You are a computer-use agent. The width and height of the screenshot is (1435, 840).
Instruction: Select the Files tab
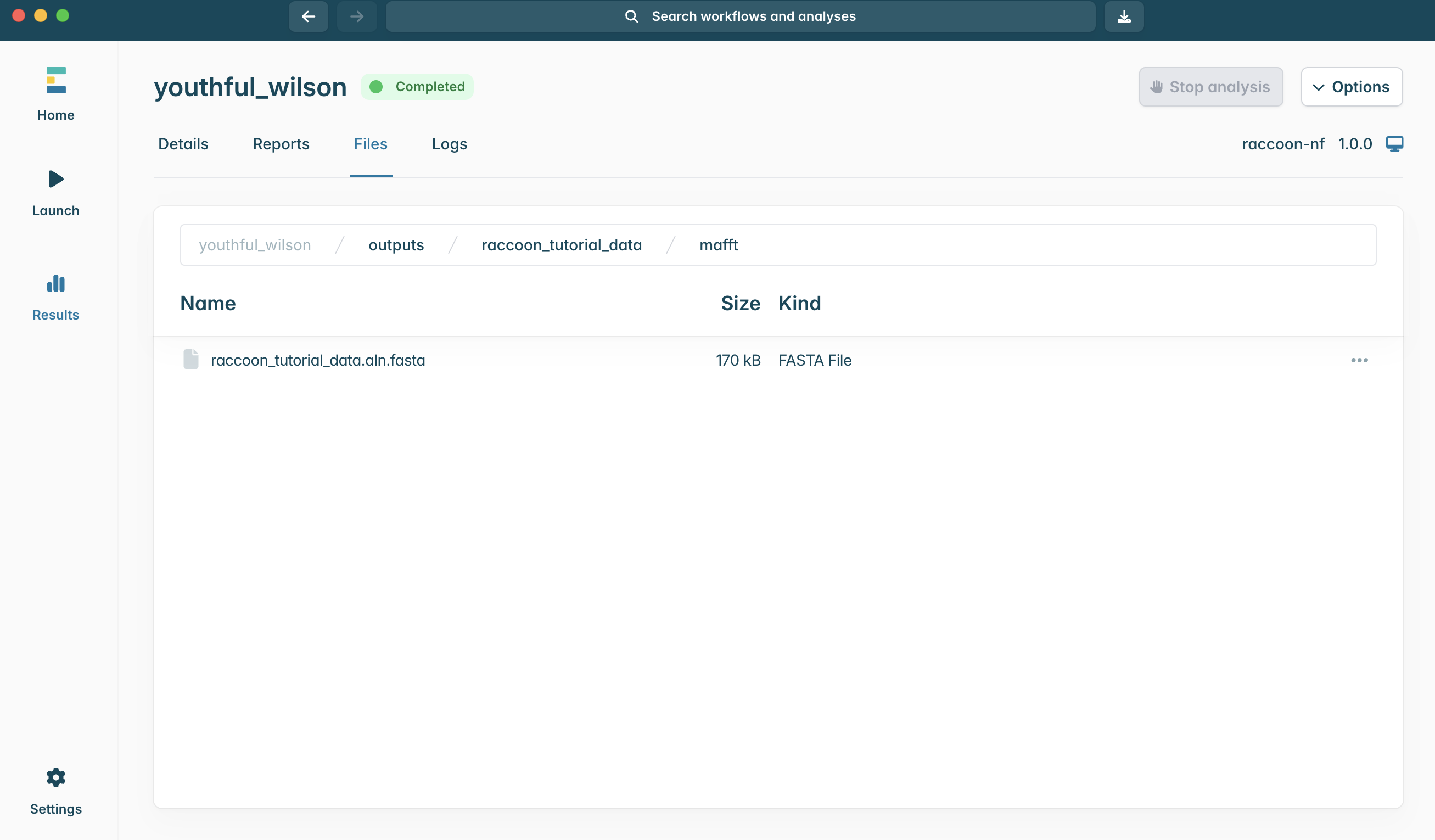370,144
